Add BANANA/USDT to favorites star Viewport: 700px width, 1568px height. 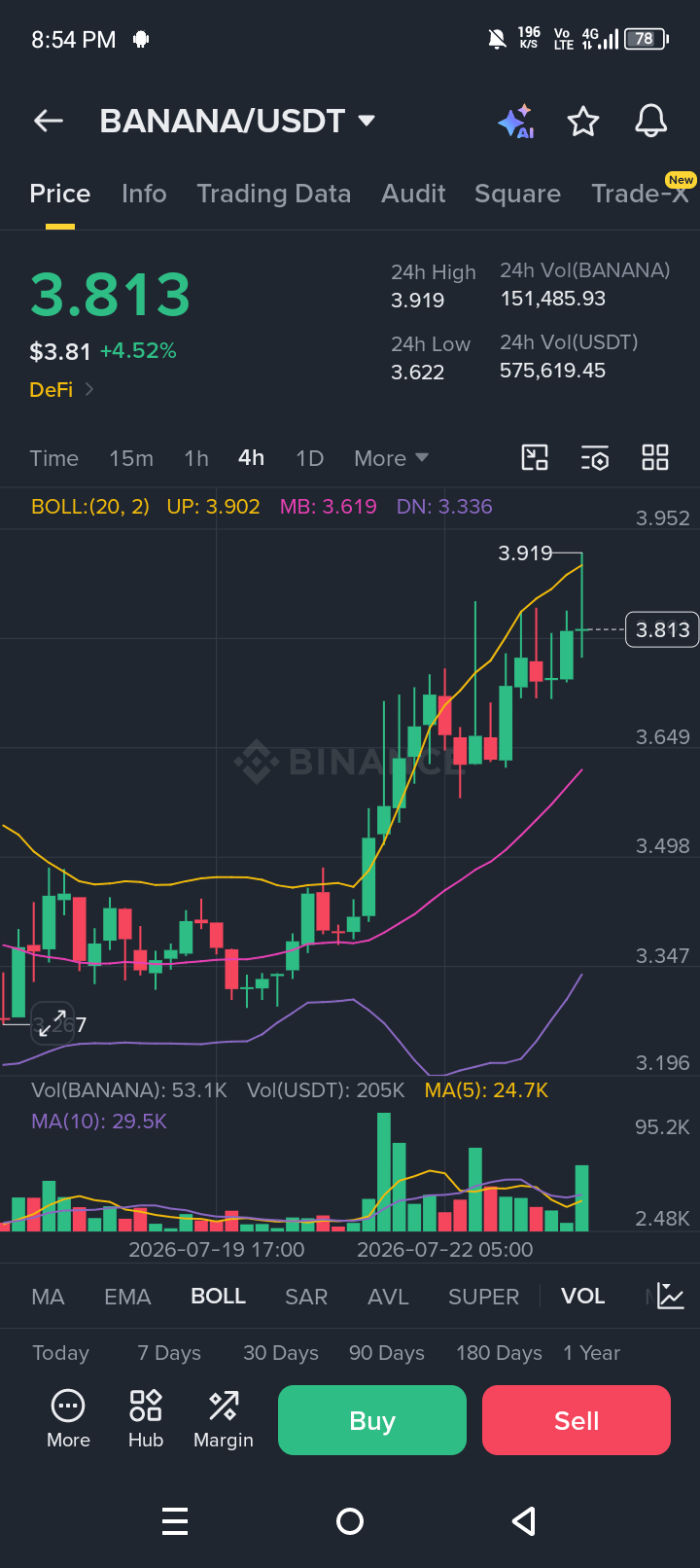click(x=583, y=121)
